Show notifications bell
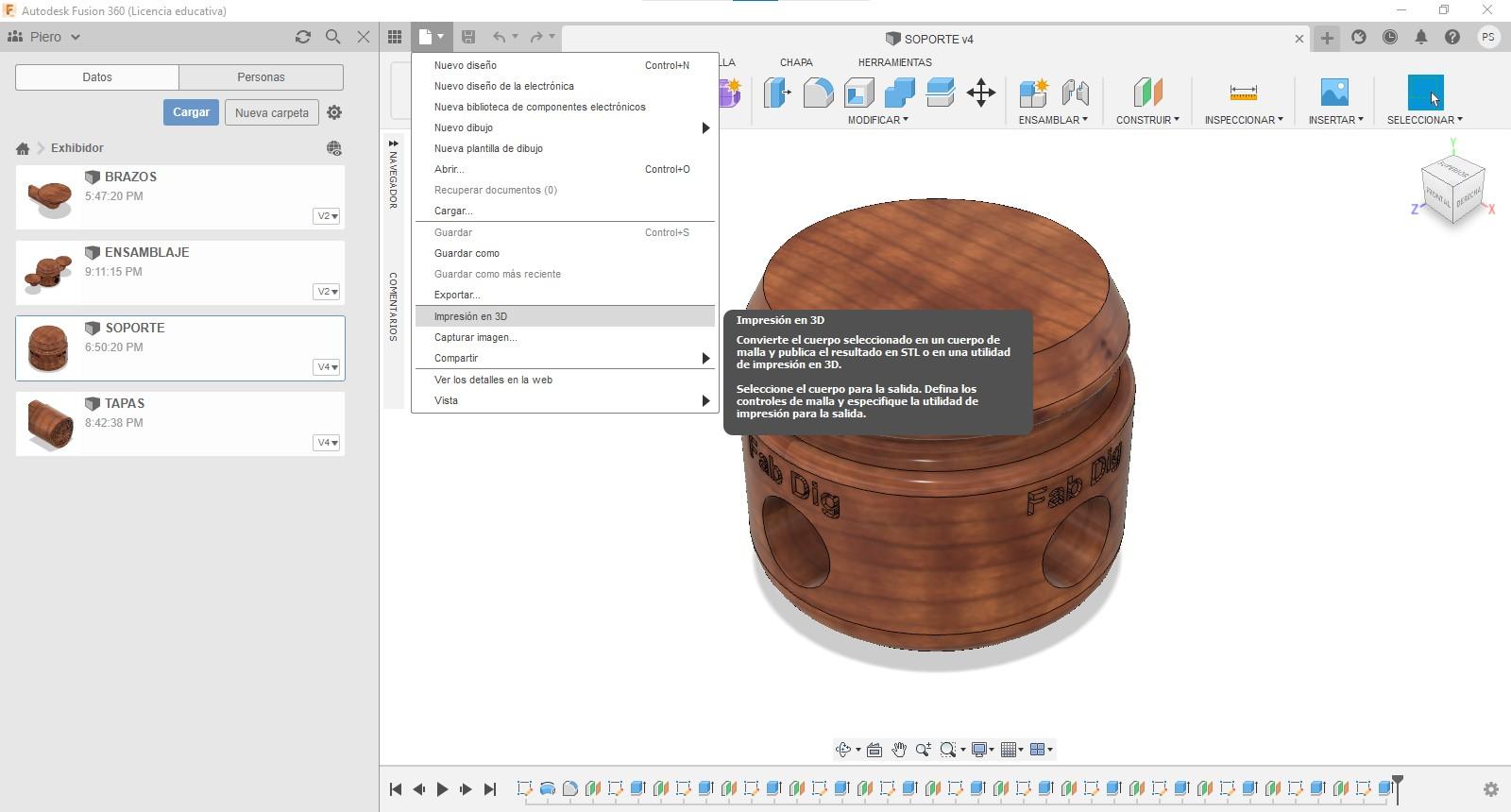Screen dimensions: 1511x812 pos(1421,37)
